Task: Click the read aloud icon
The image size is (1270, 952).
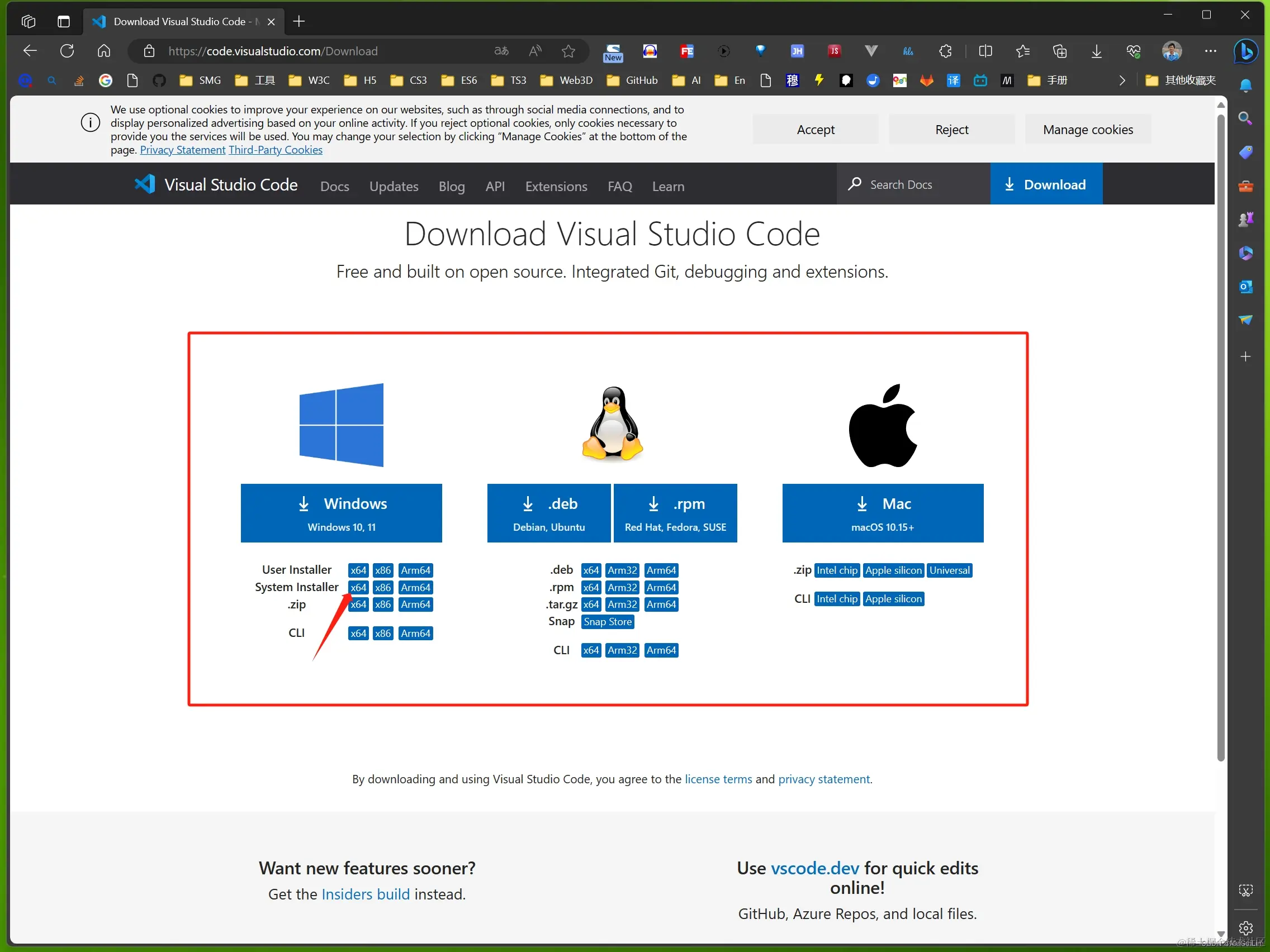Action: 535,51
